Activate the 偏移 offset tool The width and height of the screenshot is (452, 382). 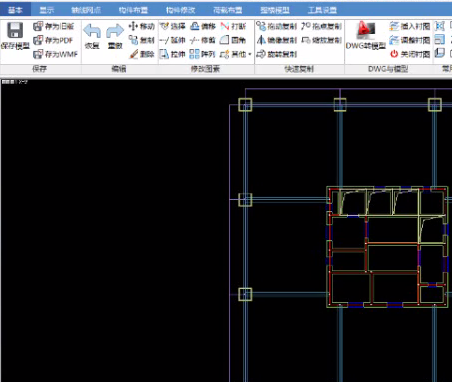[x=203, y=26]
